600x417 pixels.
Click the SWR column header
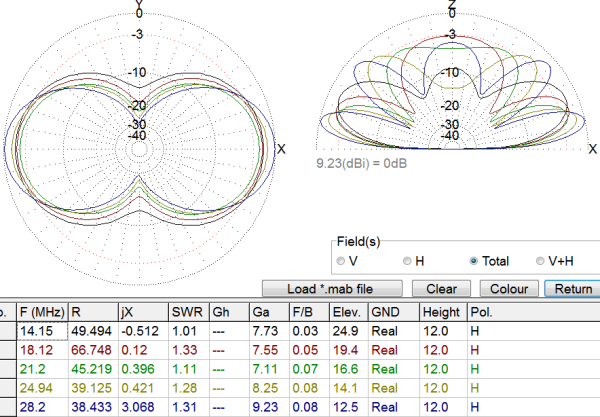189,312
